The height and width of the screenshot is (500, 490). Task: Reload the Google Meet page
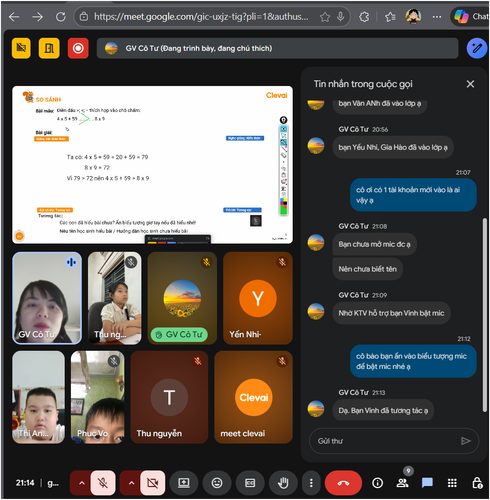pos(60,16)
